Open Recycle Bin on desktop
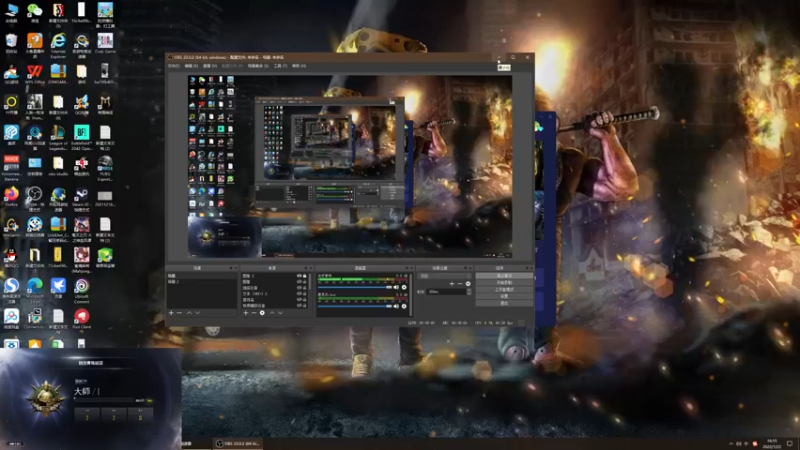Image resolution: width=800 pixels, height=450 pixels. pyautogui.click(x=11, y=44)
